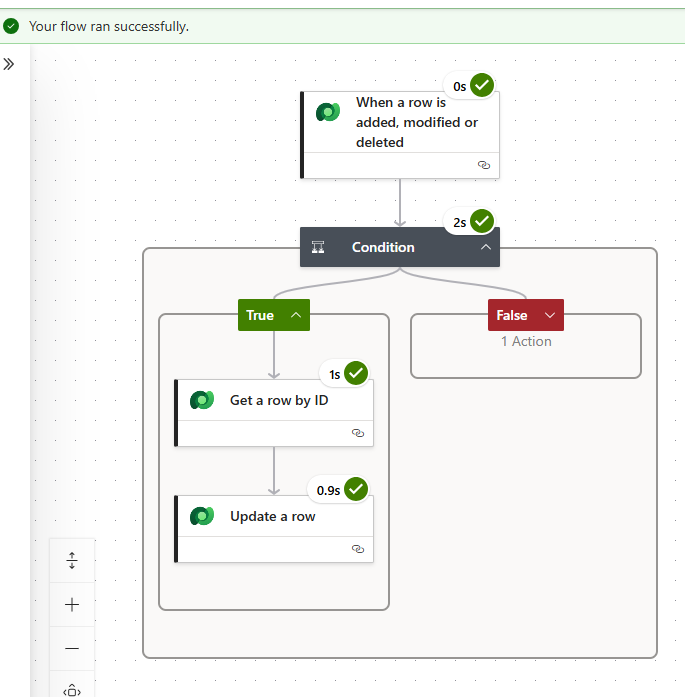The image size is (685, 697).
Task: Expand the left side panel chevrons
Action: (x=9, y=64)
